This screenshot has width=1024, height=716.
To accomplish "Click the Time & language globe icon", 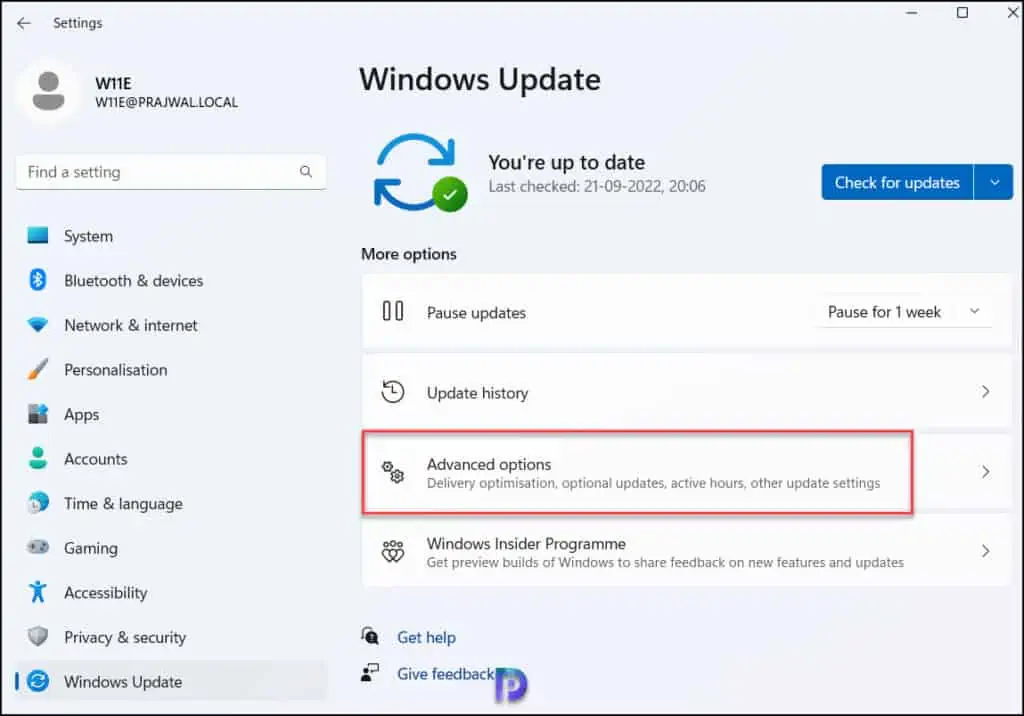I will (38, 502).
